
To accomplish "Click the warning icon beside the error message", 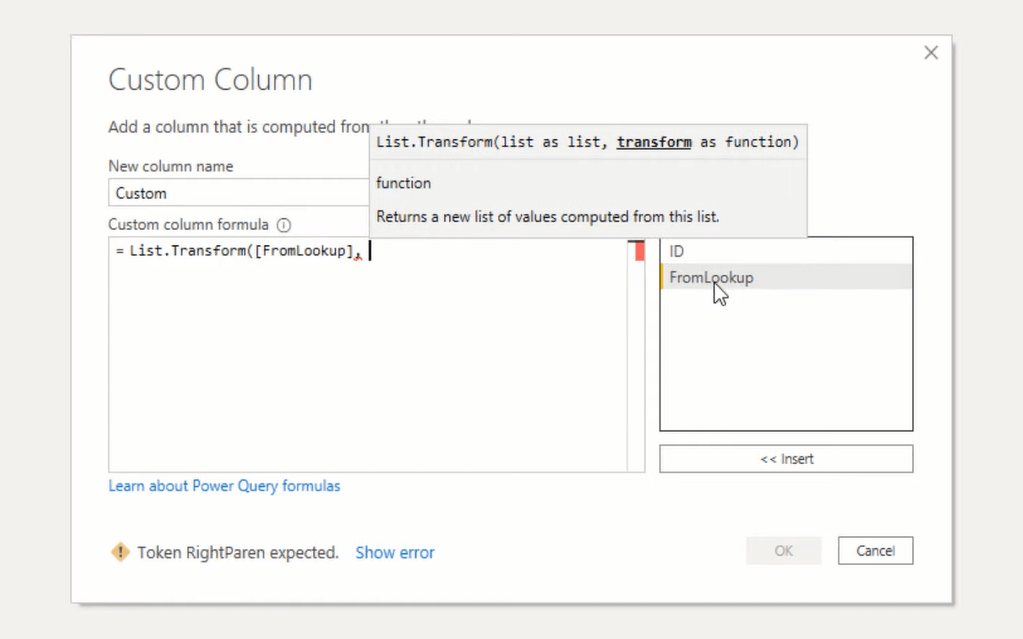I will point(120,552).
